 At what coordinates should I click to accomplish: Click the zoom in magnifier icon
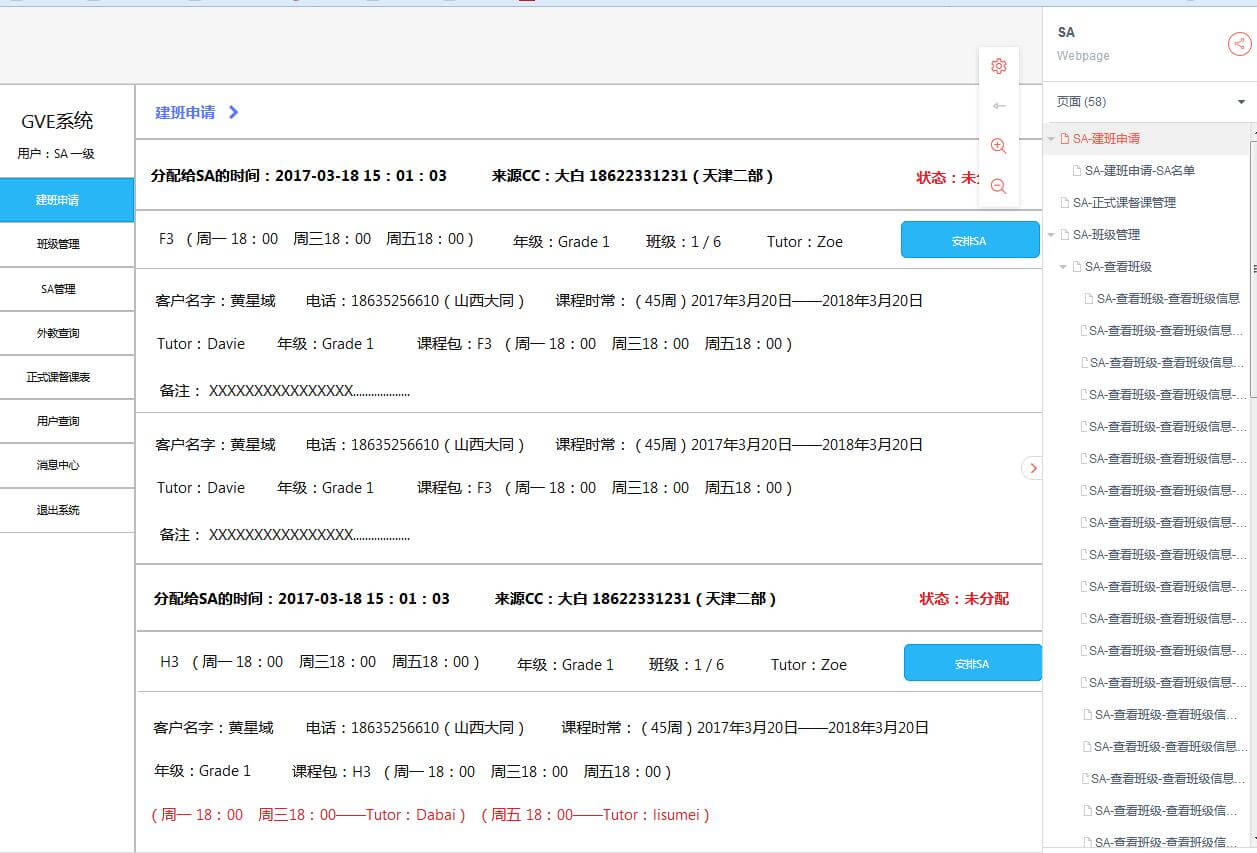[x=998, y=146]
